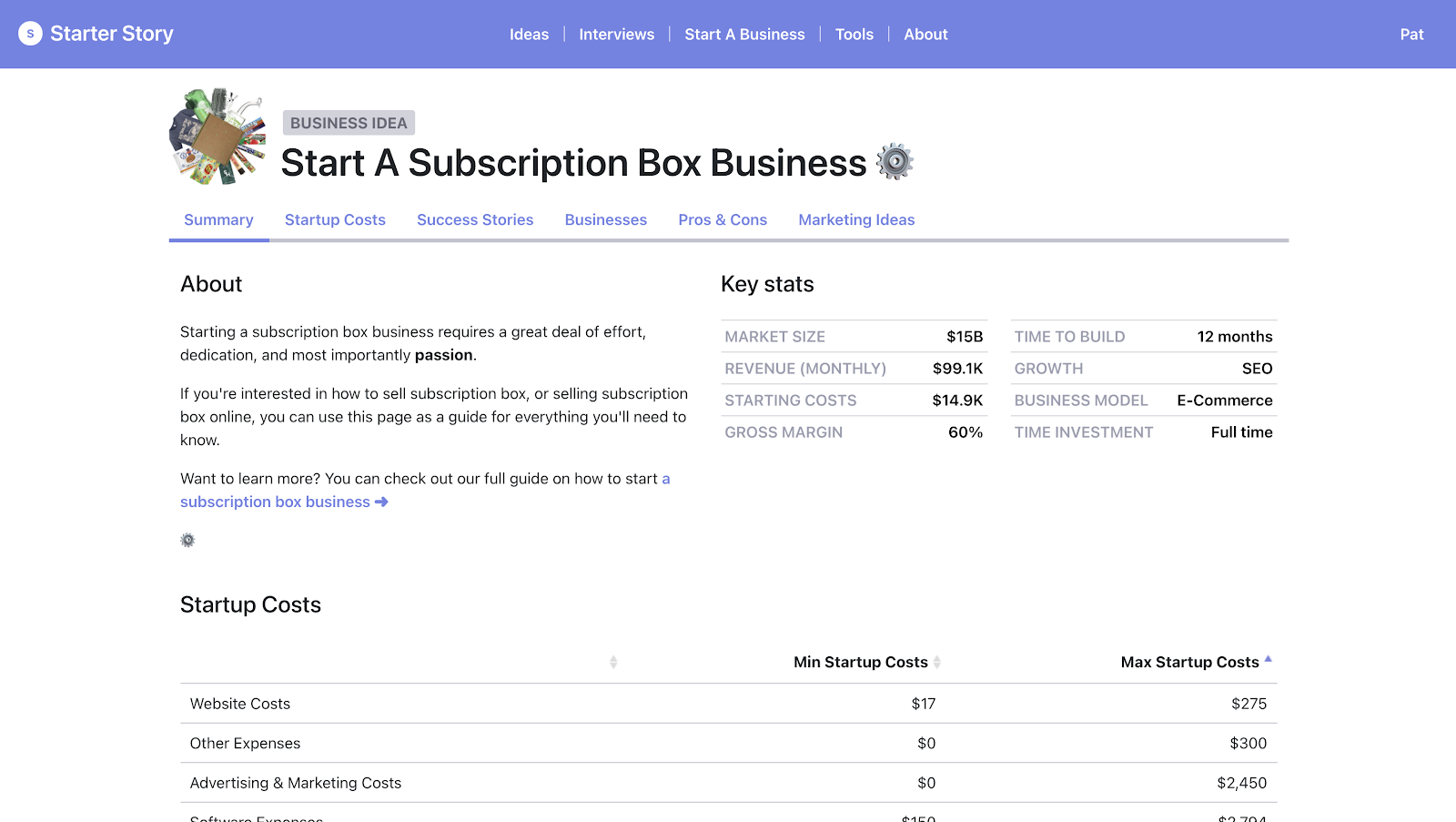1456x822 pixels.
Task: Click the bold word passion
Action: click(444, 355)
